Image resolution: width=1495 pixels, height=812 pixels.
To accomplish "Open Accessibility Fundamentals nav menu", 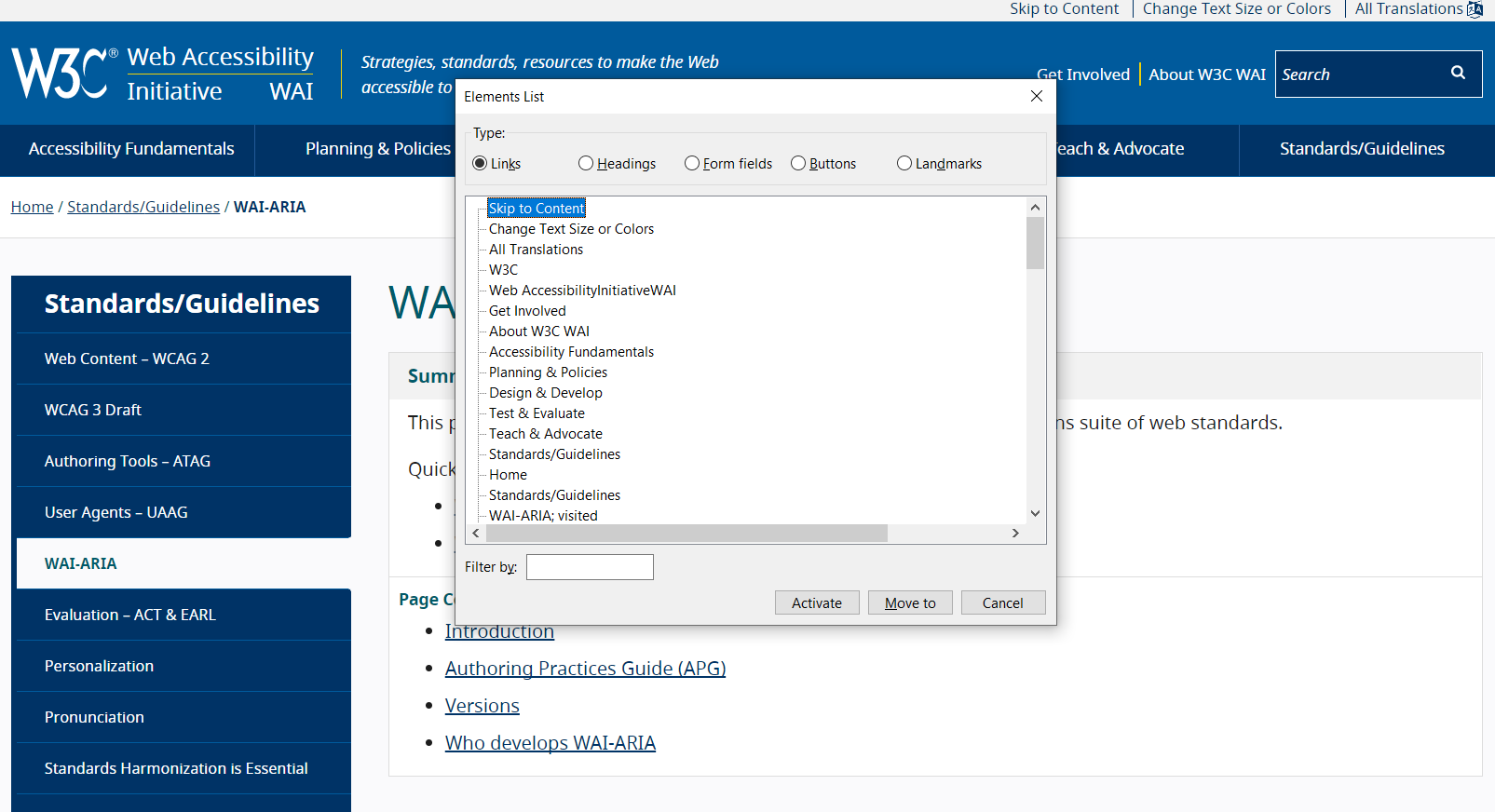I will [x=131, y=149].
